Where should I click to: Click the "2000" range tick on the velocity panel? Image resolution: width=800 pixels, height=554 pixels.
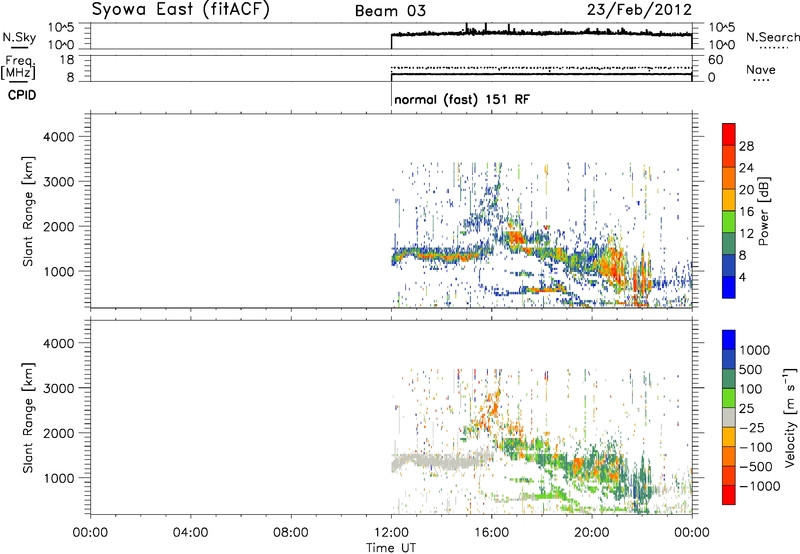59,433
